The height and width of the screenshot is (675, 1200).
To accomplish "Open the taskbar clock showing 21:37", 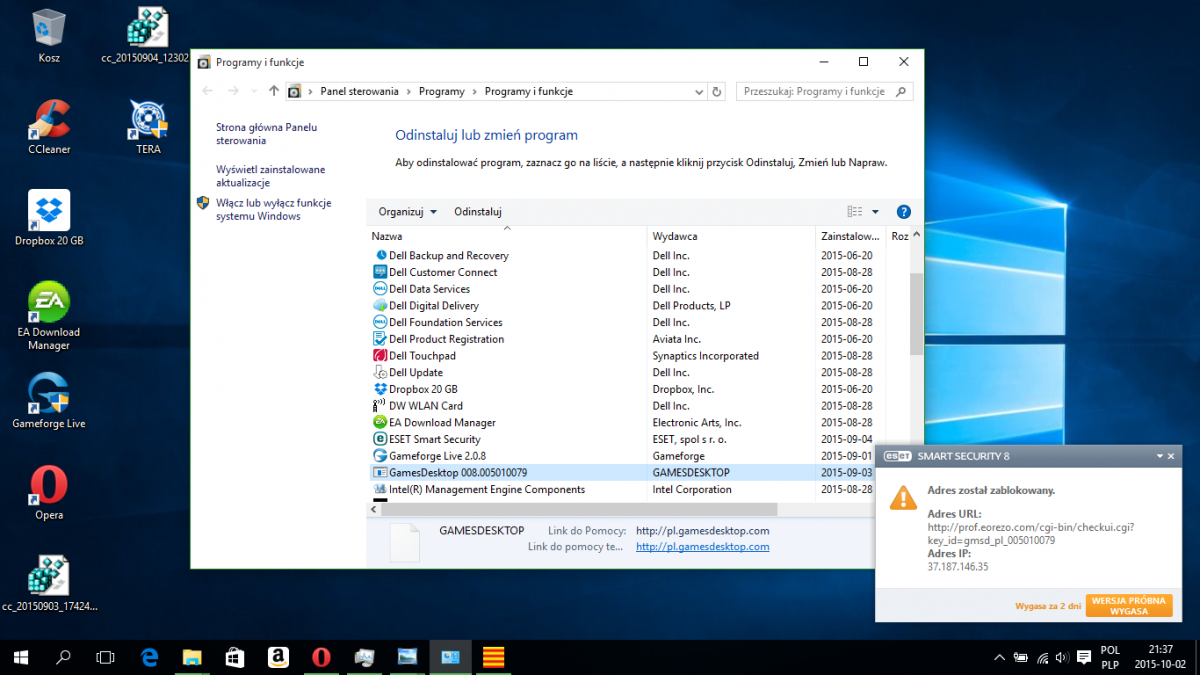I will pos(1161,657).
